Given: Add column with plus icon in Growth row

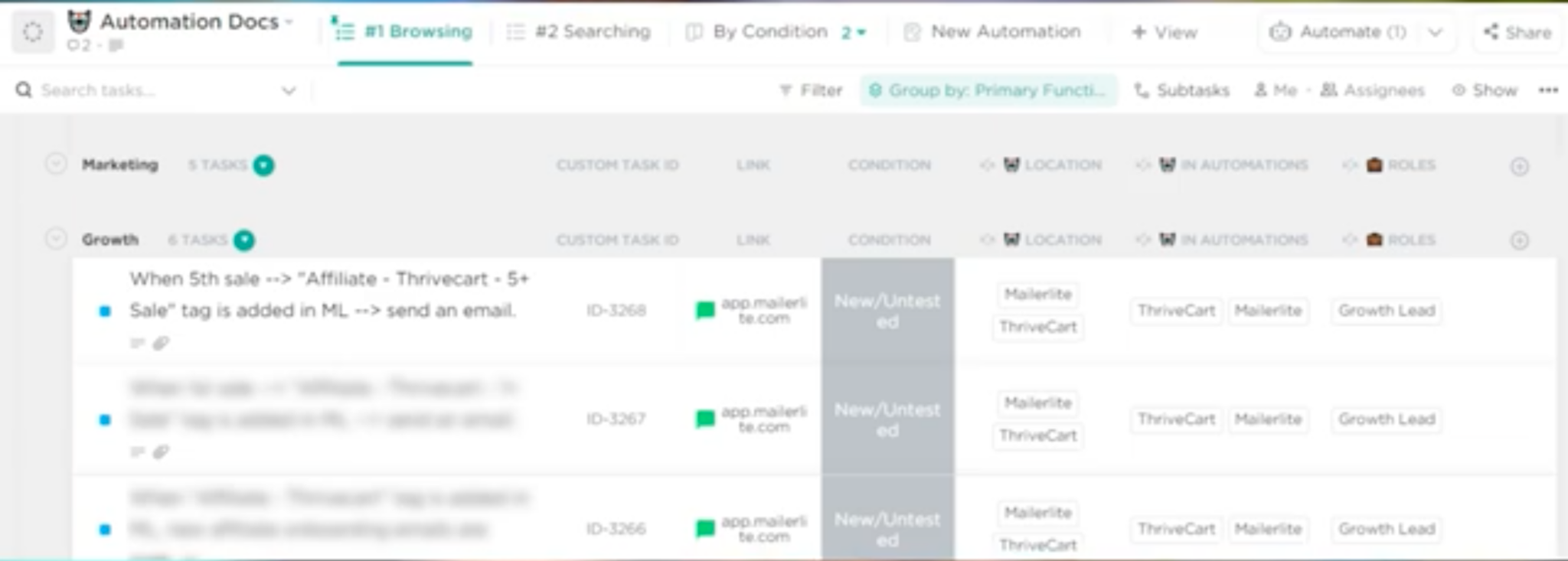Looking at the screenshot, I should click(x=1520, y=240).
